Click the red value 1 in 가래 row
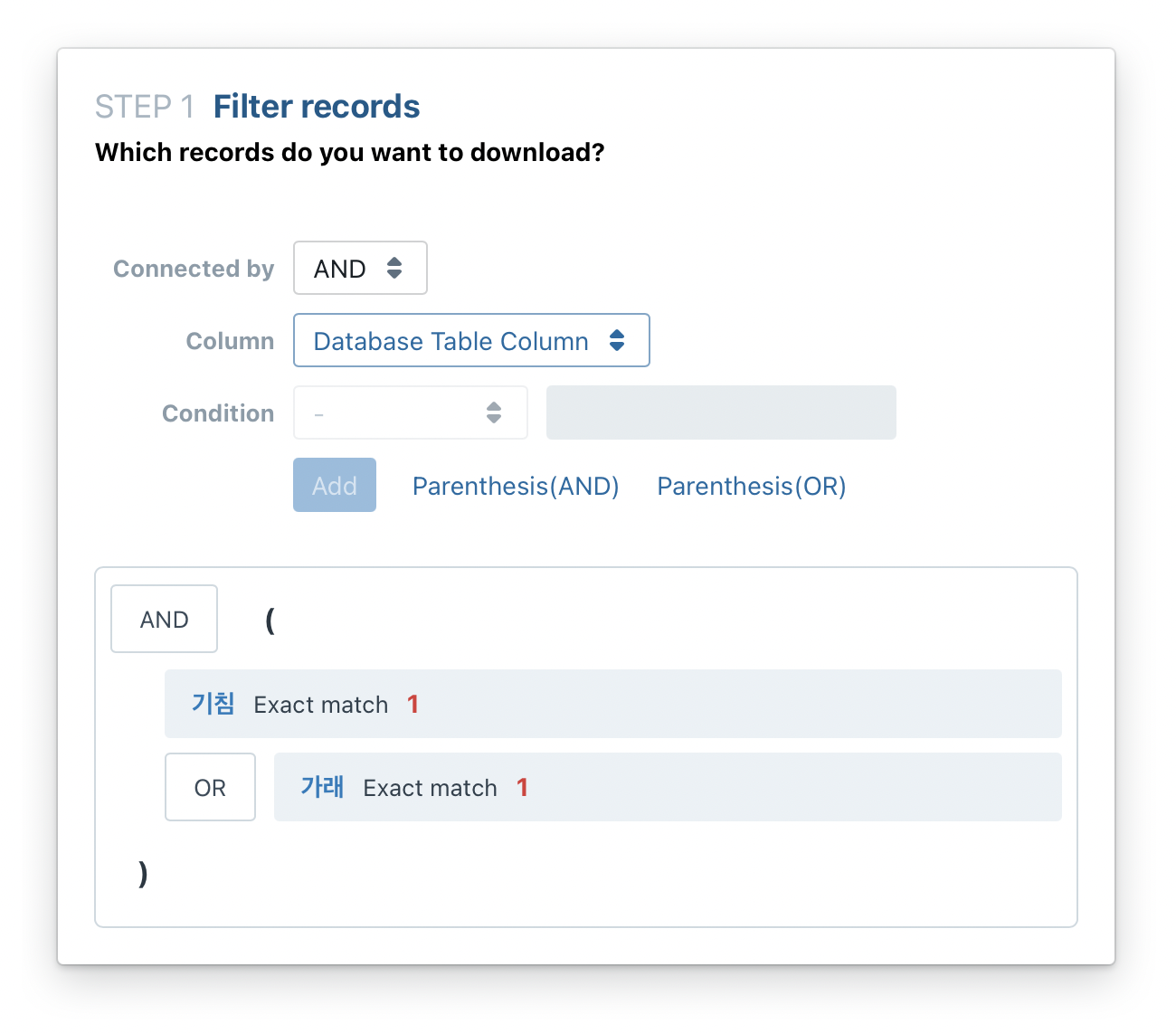Viewport: 1176px width, 1033px height. [x=522, y=787]
